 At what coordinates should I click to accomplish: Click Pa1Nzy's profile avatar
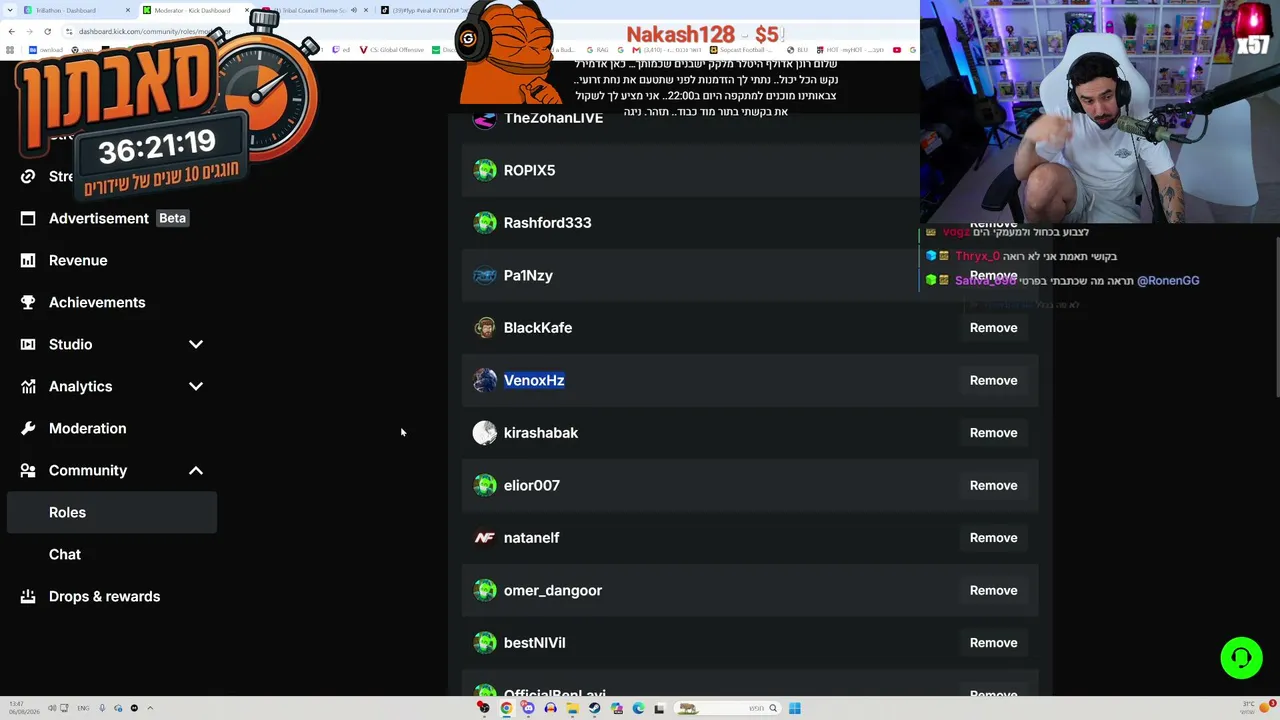(x=485, y=275)
